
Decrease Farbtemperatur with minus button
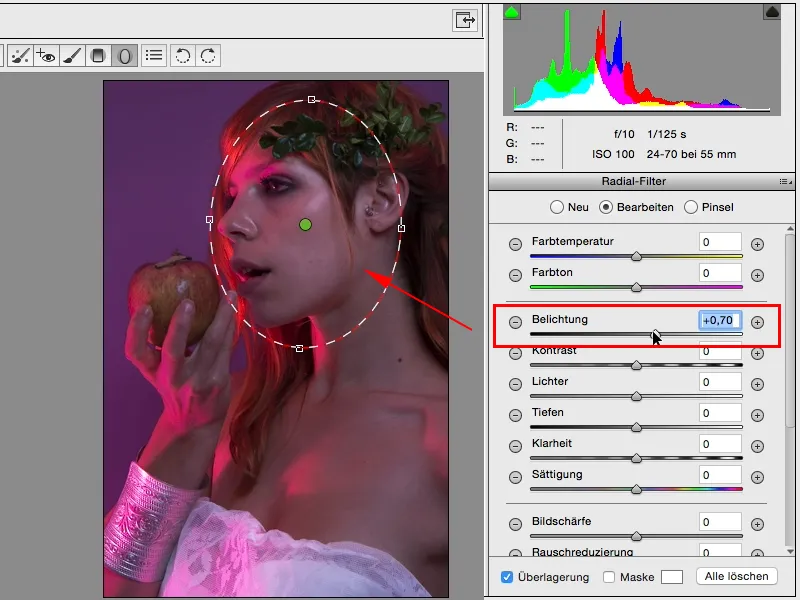(x=515, y=244)
